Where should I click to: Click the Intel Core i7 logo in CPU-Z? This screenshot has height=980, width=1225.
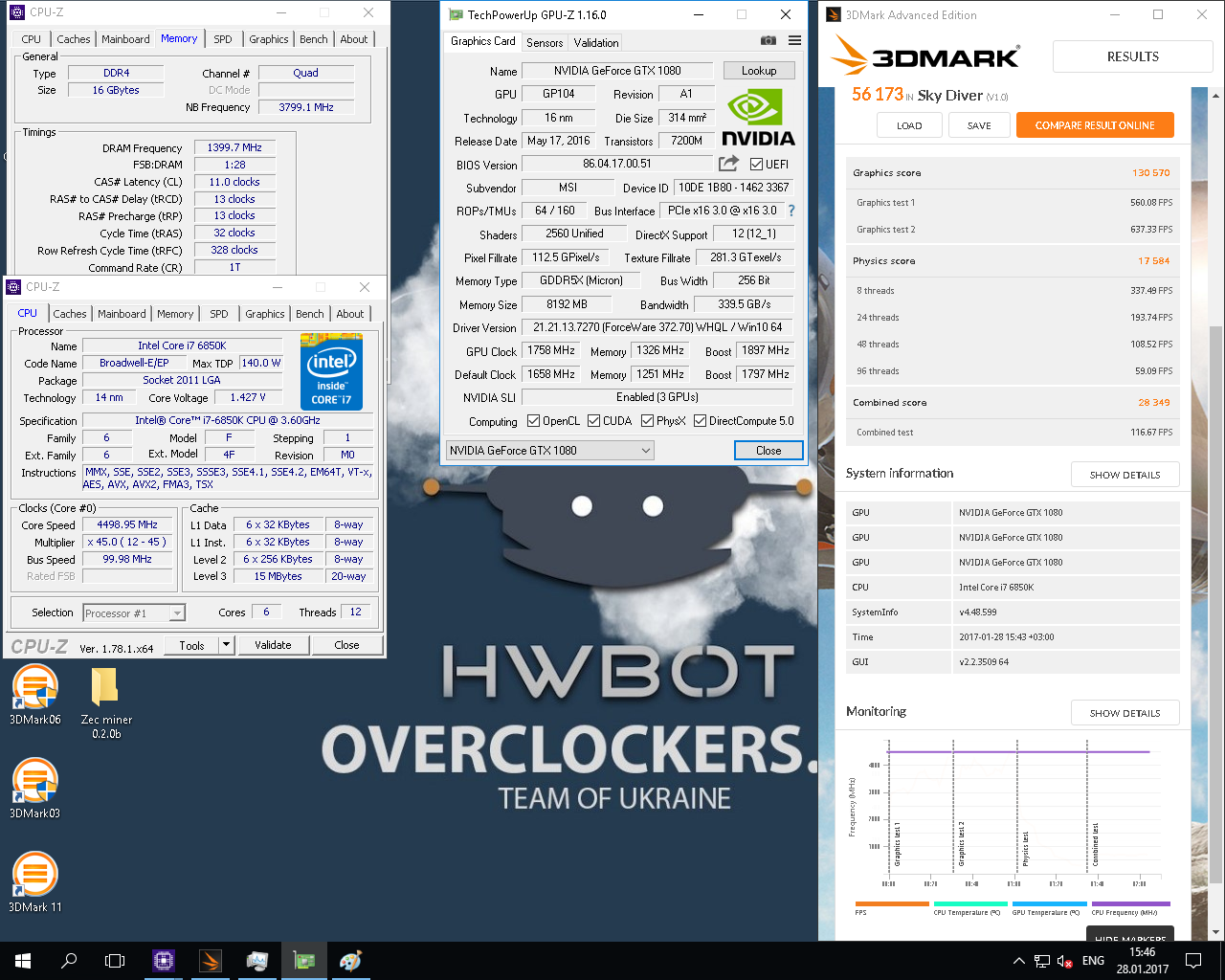tap(331, 371)
